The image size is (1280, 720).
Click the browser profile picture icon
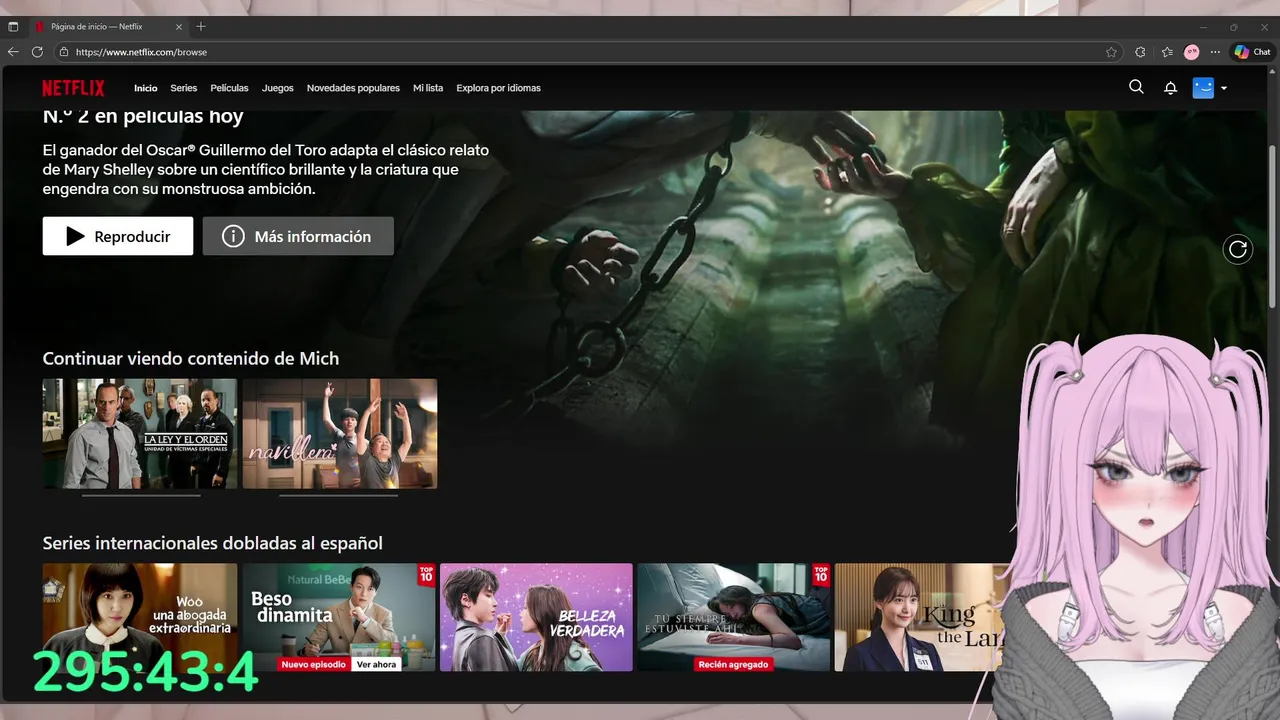click(1191, 52)
